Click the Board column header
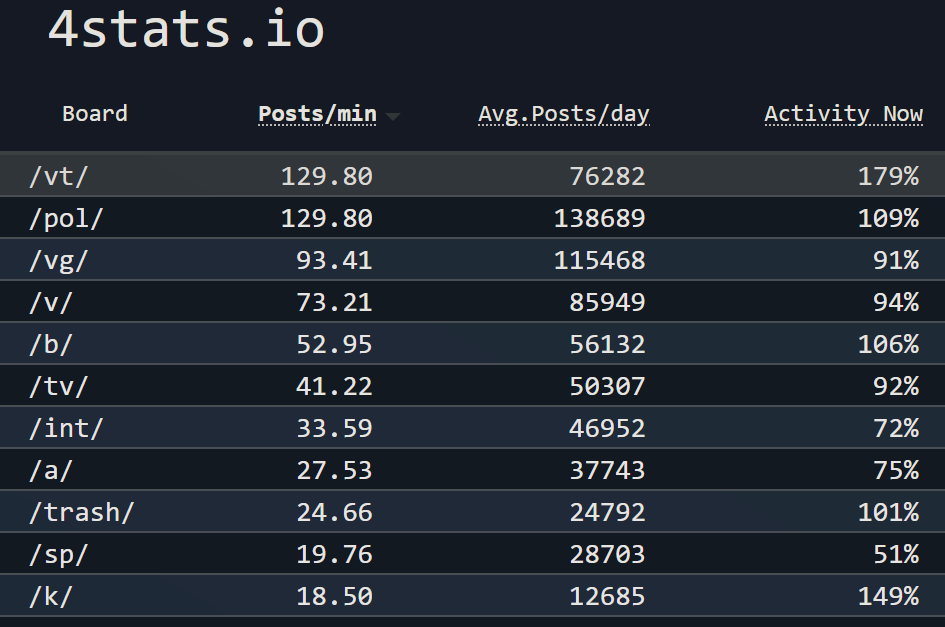945x627 pixels. pos(95,114)
